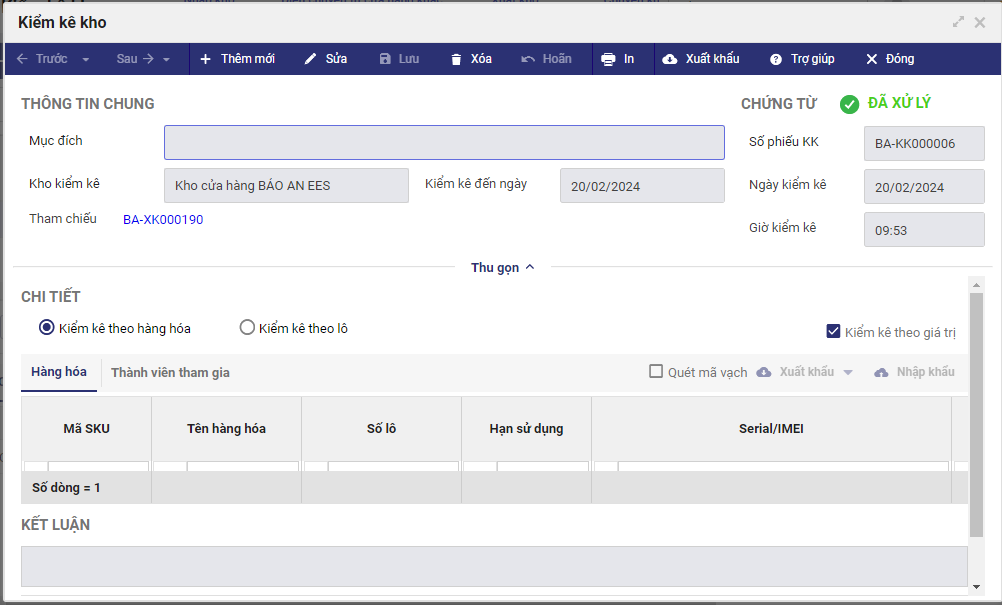The height and width of the screenshot is (605, 1002).
Task: Click the green ĐÃ XỬ LÝ check icon
Action: tap(849, 104)
